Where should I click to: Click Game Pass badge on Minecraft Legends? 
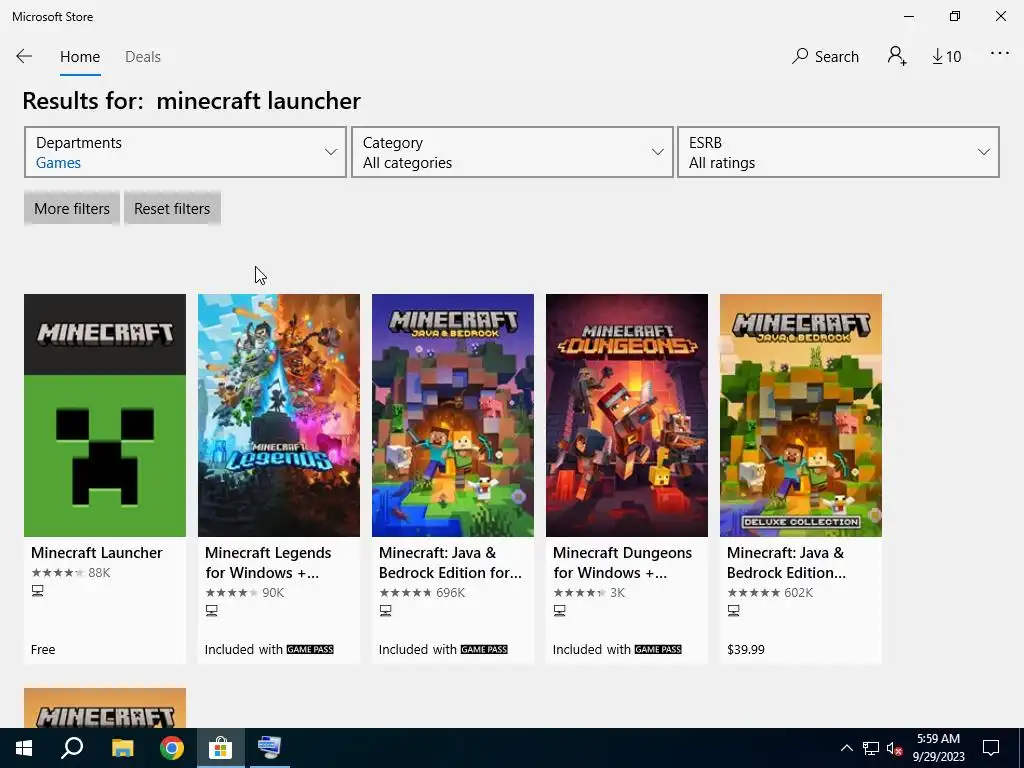310,649
